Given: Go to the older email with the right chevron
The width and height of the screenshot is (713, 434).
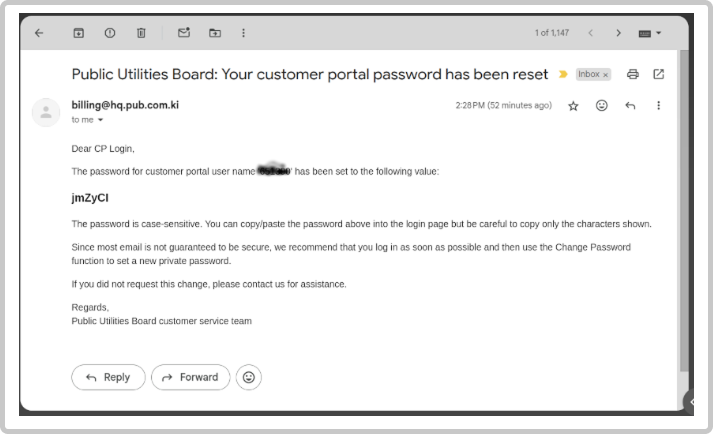Looking at the screenshot, I should click(618, 33).
